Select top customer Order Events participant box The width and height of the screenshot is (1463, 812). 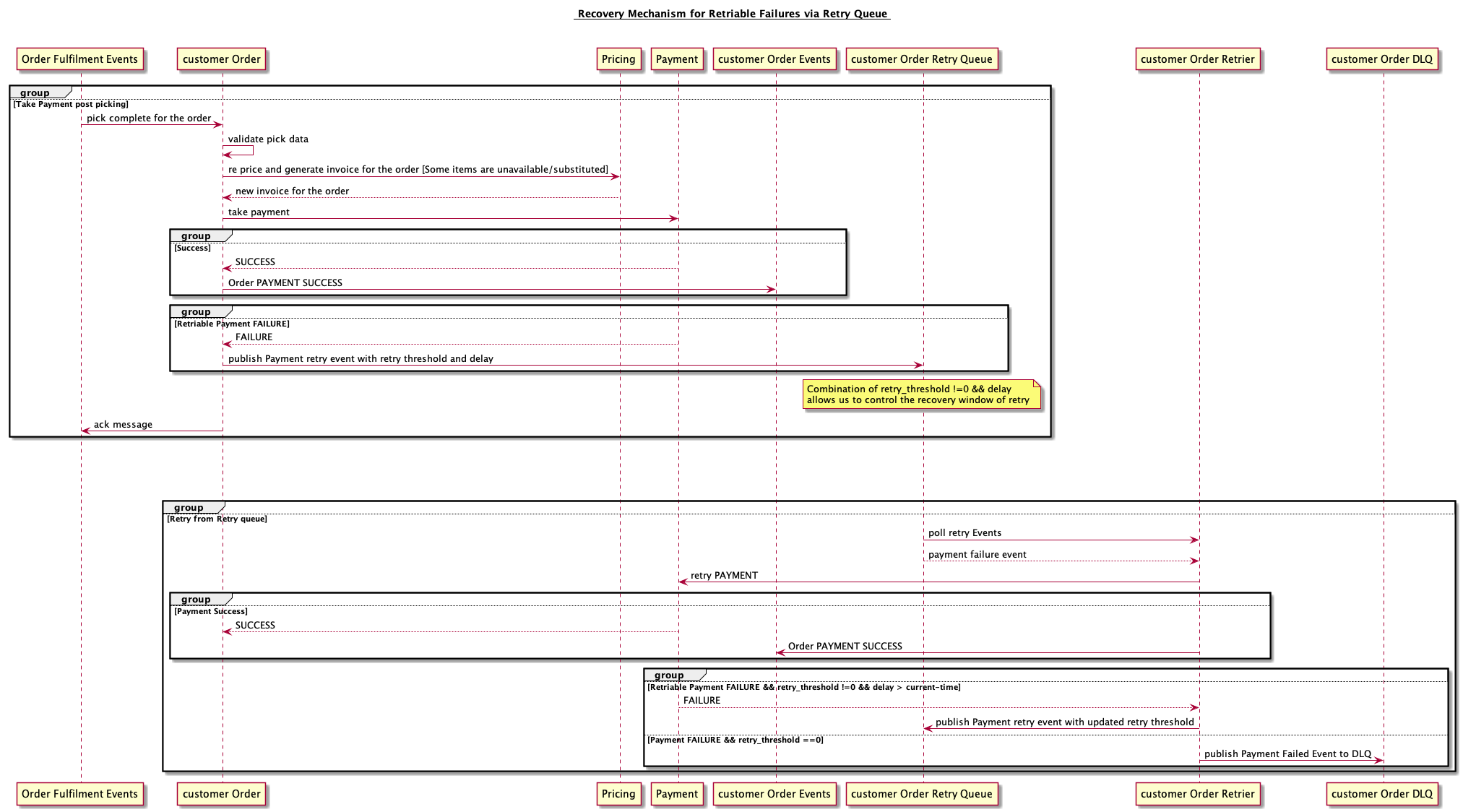pyautogui.click(x=774, y=59)
